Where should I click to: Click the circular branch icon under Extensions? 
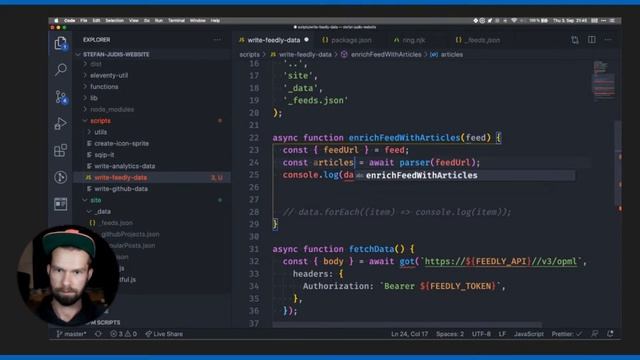tap(60, 177)
